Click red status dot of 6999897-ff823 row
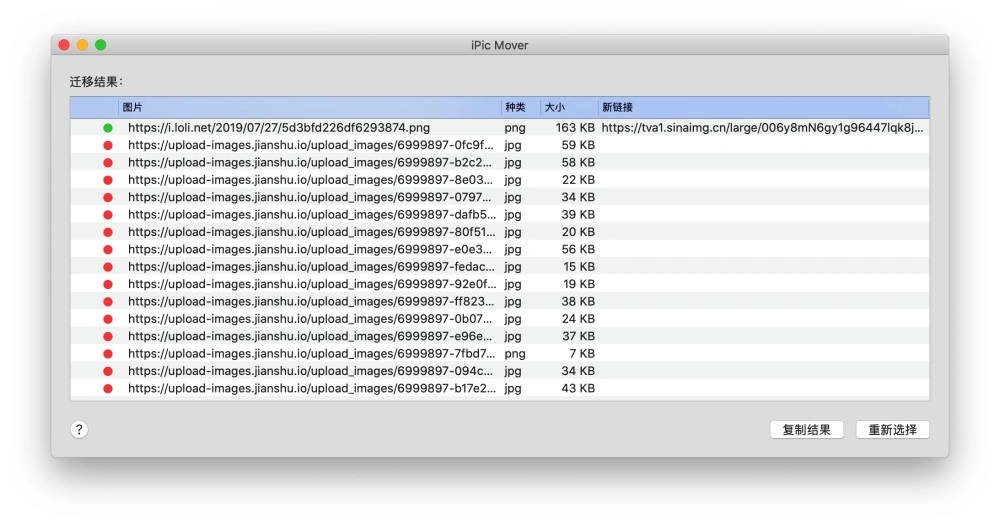Viewport: 1000px width, 525px height. pyautogui.click(x=108, y=302)
